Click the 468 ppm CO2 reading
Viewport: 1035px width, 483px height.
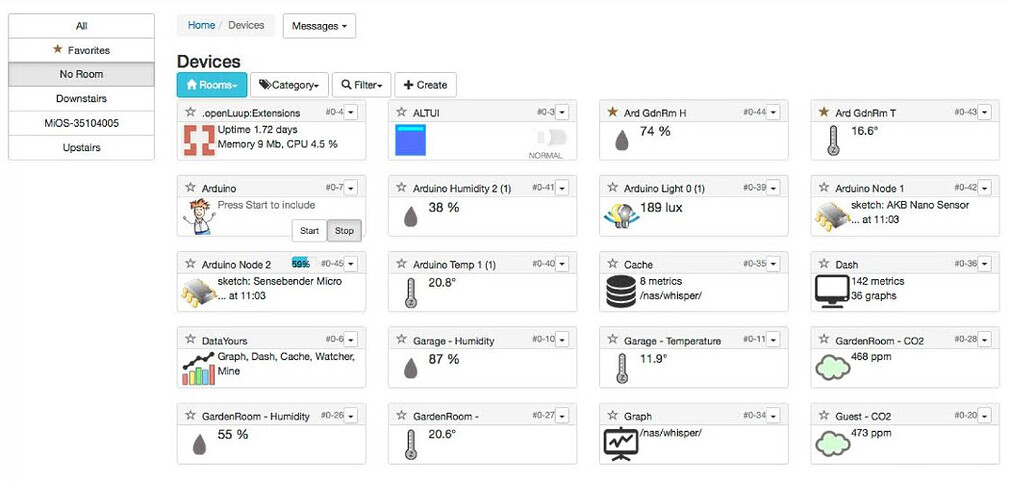(x=871, y=357)
